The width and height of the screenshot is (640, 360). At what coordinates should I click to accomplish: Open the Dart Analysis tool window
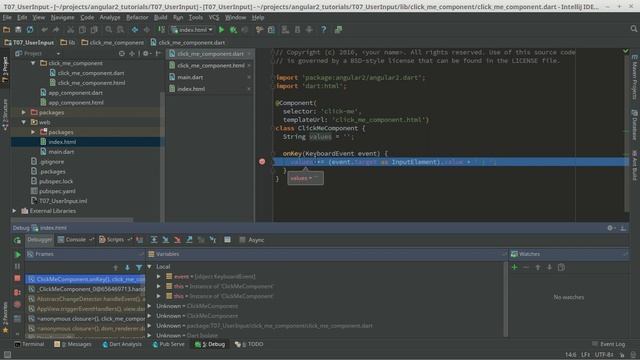[122, 344]
